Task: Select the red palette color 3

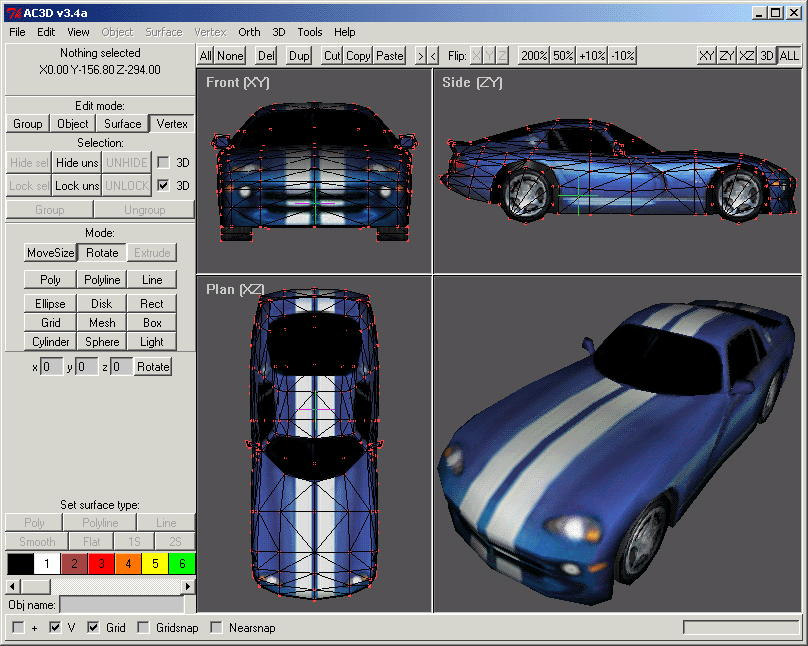Action: point(101,564)
